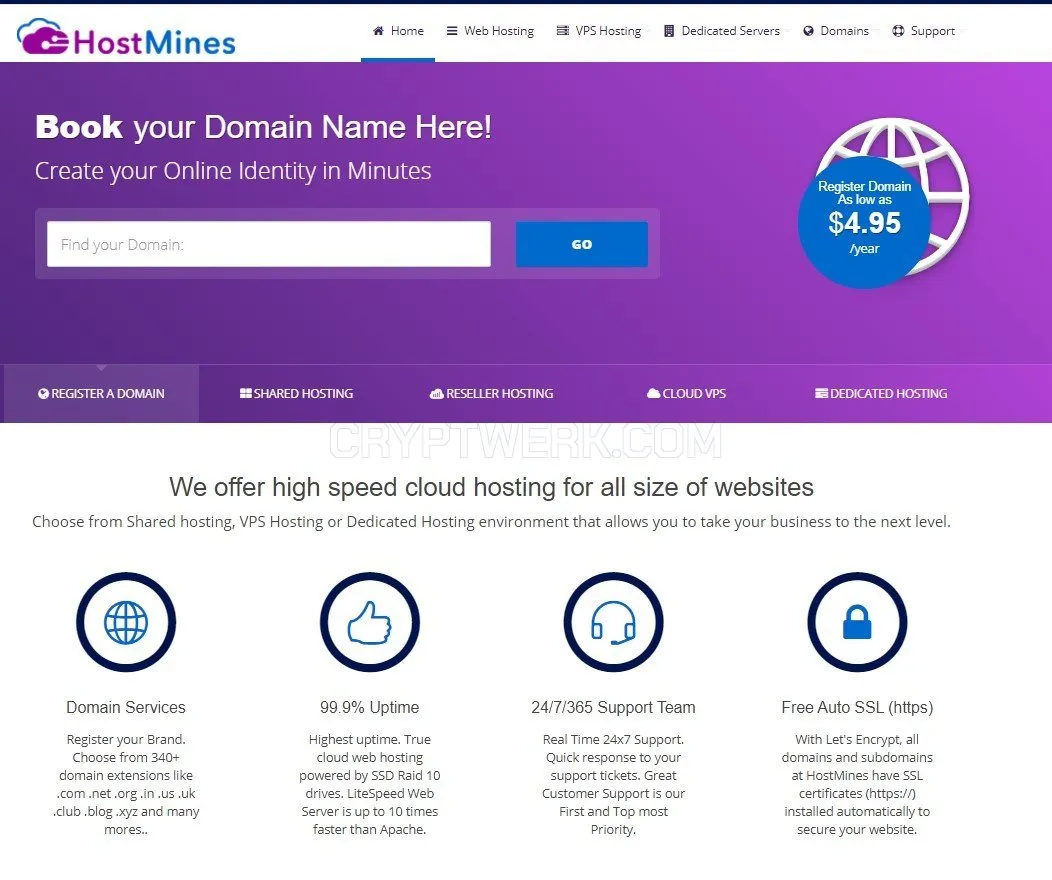Click the thumbs-up icon above 99.9% Uptime
Viewport: 1052px width, 880px height.
(370, 622)
